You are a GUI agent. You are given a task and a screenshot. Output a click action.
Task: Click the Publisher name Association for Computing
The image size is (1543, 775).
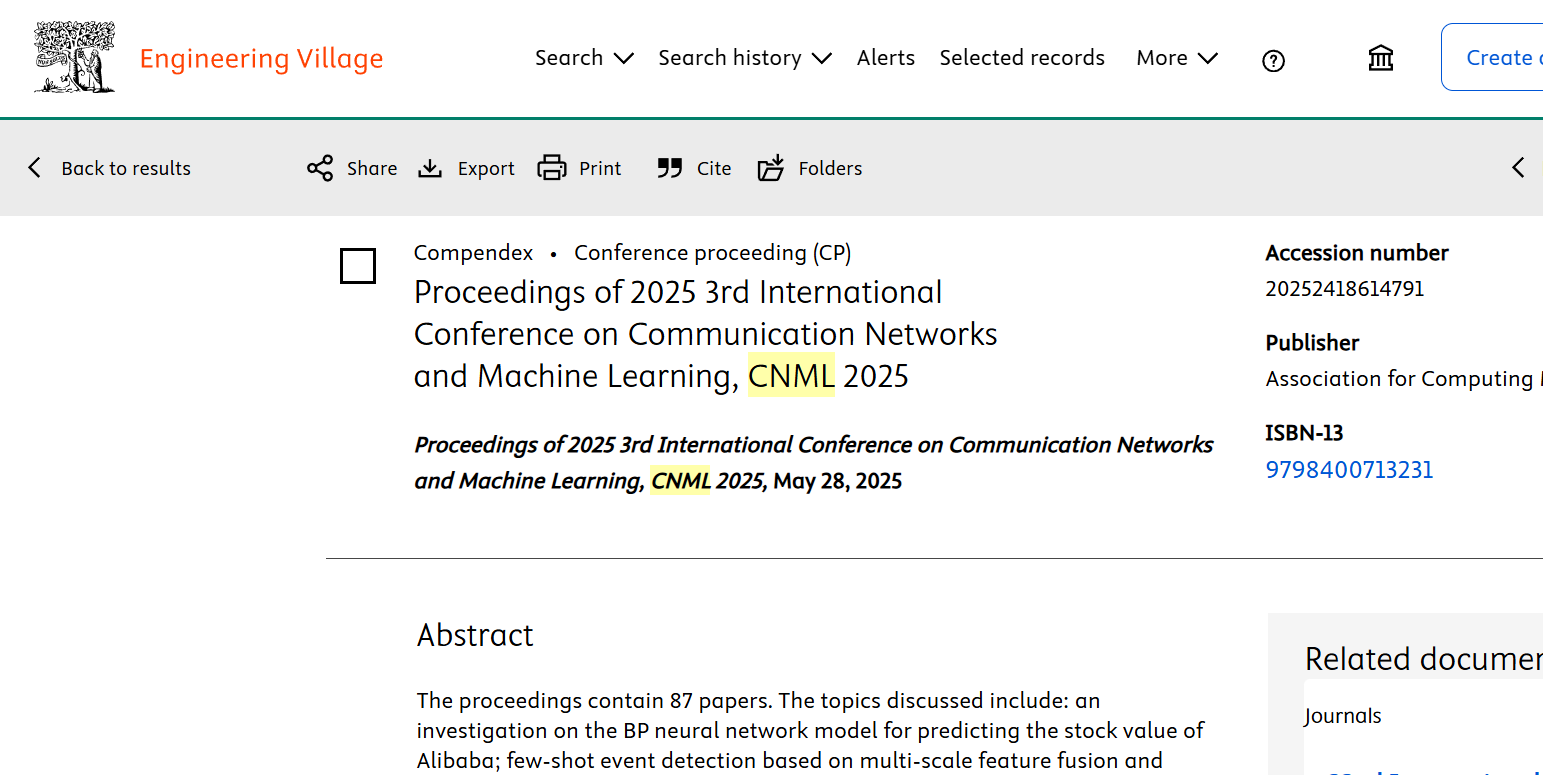click(x=1404, y=379)
